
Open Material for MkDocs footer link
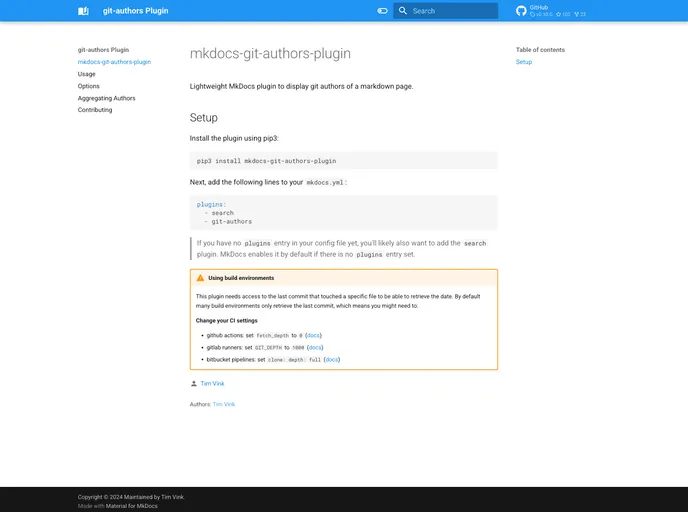click(x=132, y=506)
